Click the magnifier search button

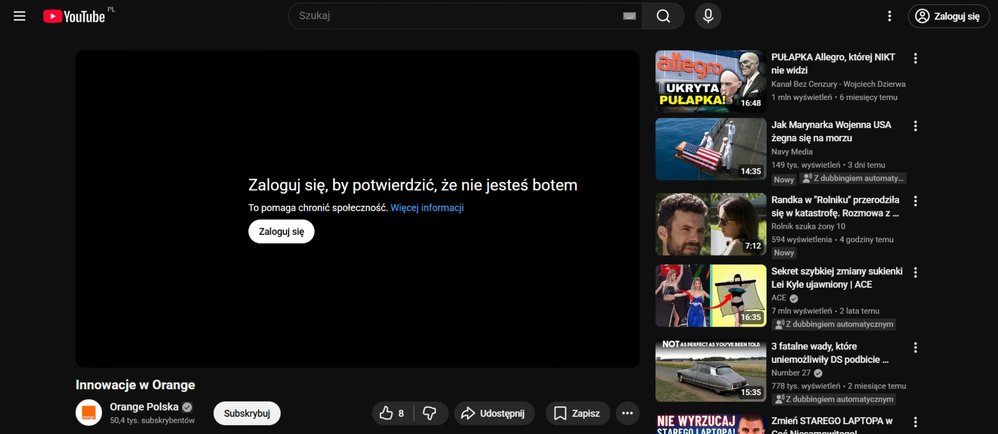663,16
